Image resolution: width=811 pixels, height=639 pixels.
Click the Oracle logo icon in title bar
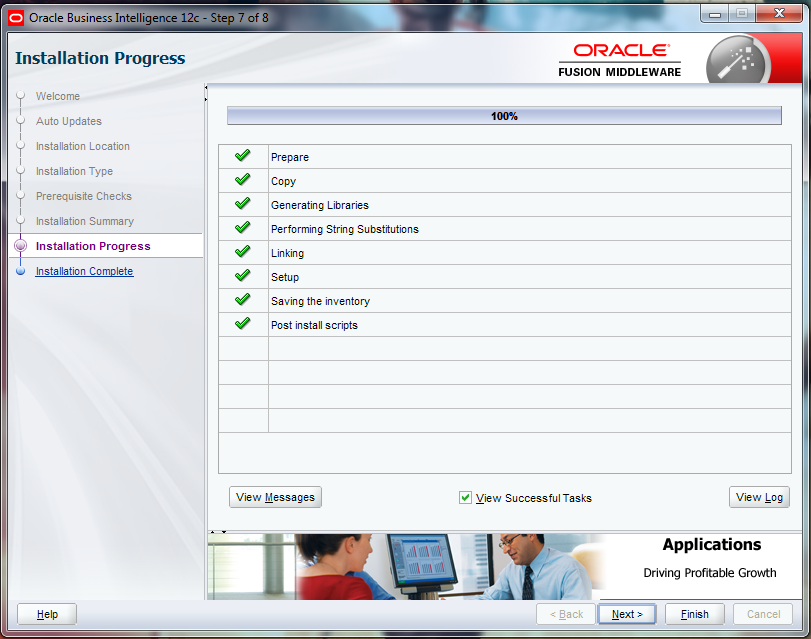16,18
